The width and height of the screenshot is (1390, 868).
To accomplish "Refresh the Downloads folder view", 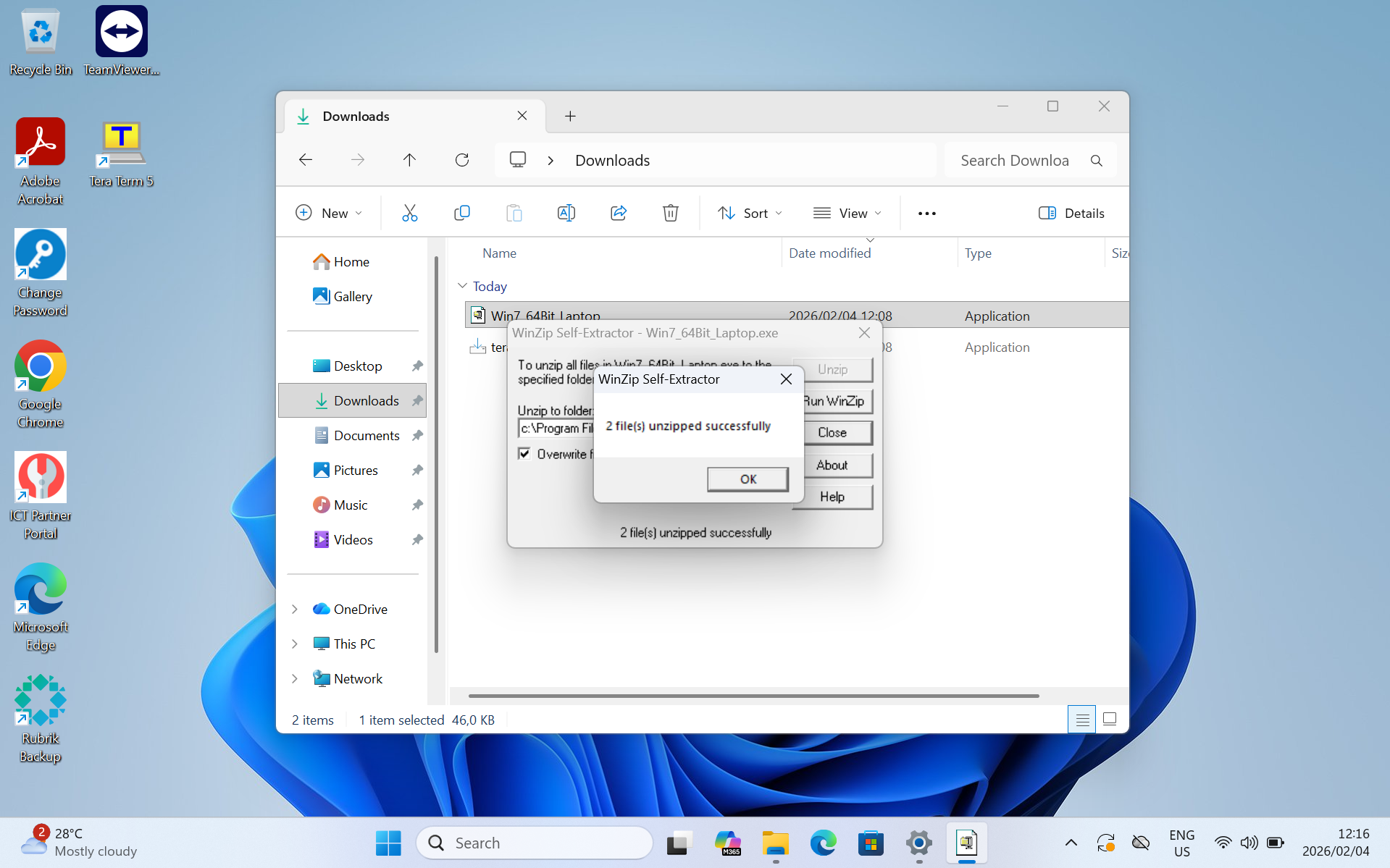I will (461, 160).
